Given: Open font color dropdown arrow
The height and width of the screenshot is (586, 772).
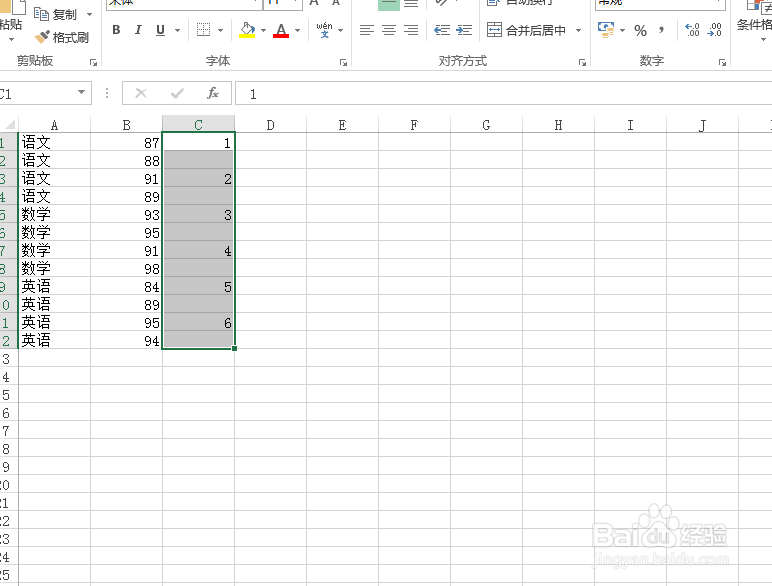Looking at the screenshot, I should click(x=297, y=31).
